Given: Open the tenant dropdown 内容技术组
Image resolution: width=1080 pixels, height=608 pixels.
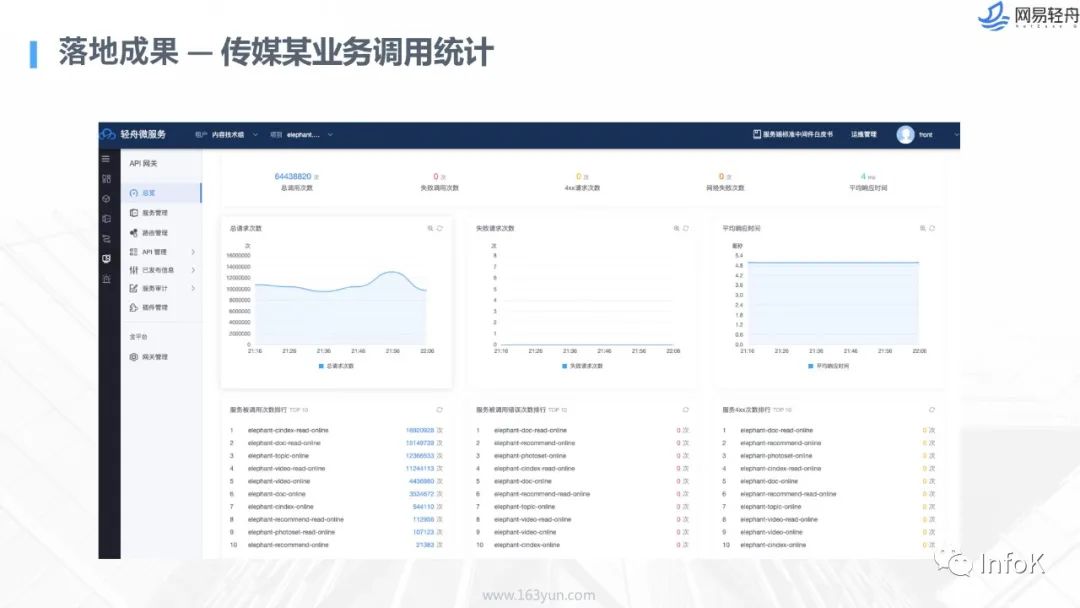Looking at the screenshot, I should 227,135.
